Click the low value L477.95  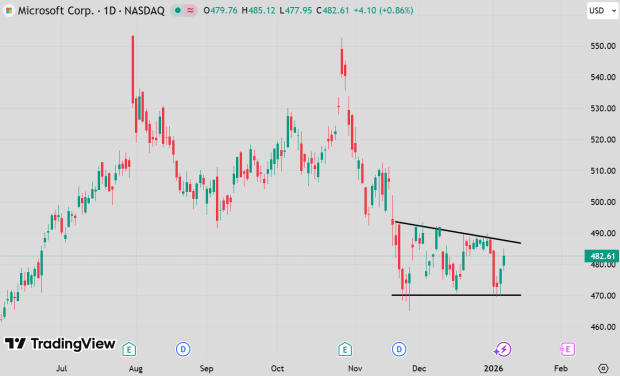[x=295, y=11]
